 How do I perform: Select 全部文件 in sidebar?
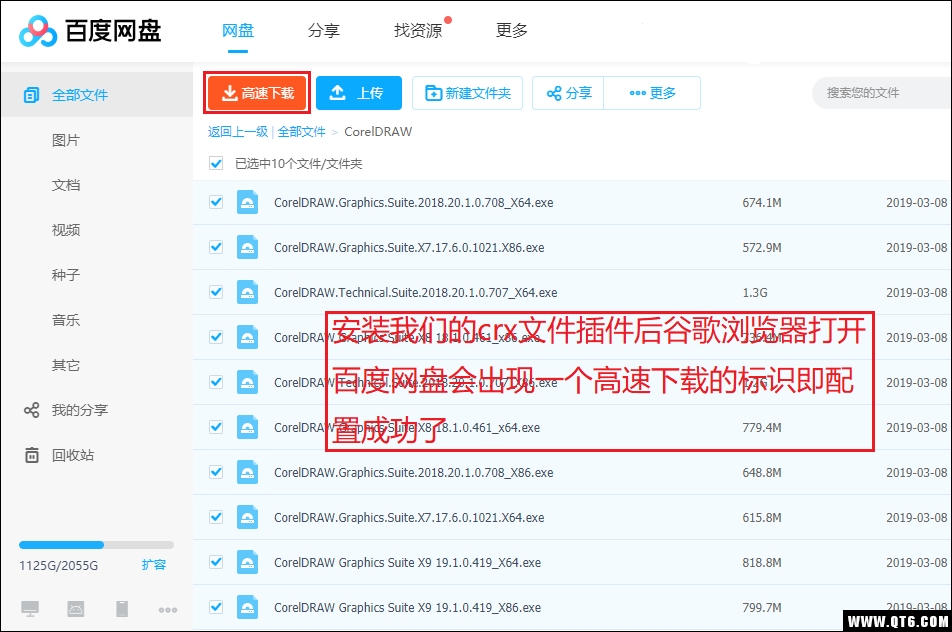point(97,95)
